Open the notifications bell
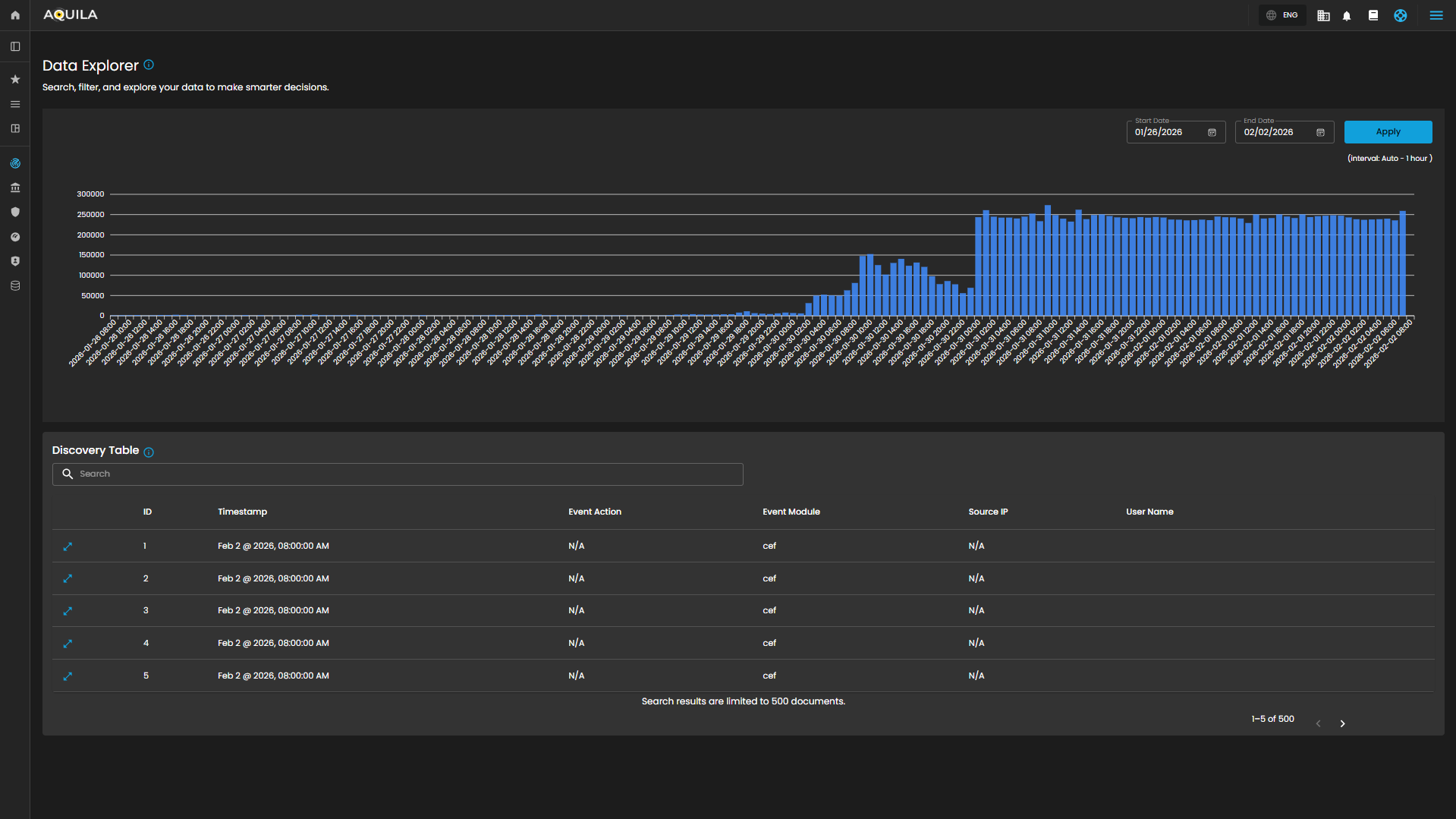Viewport: 1456px width, 819px height. pyautogui.click(x=1347, y=16)
